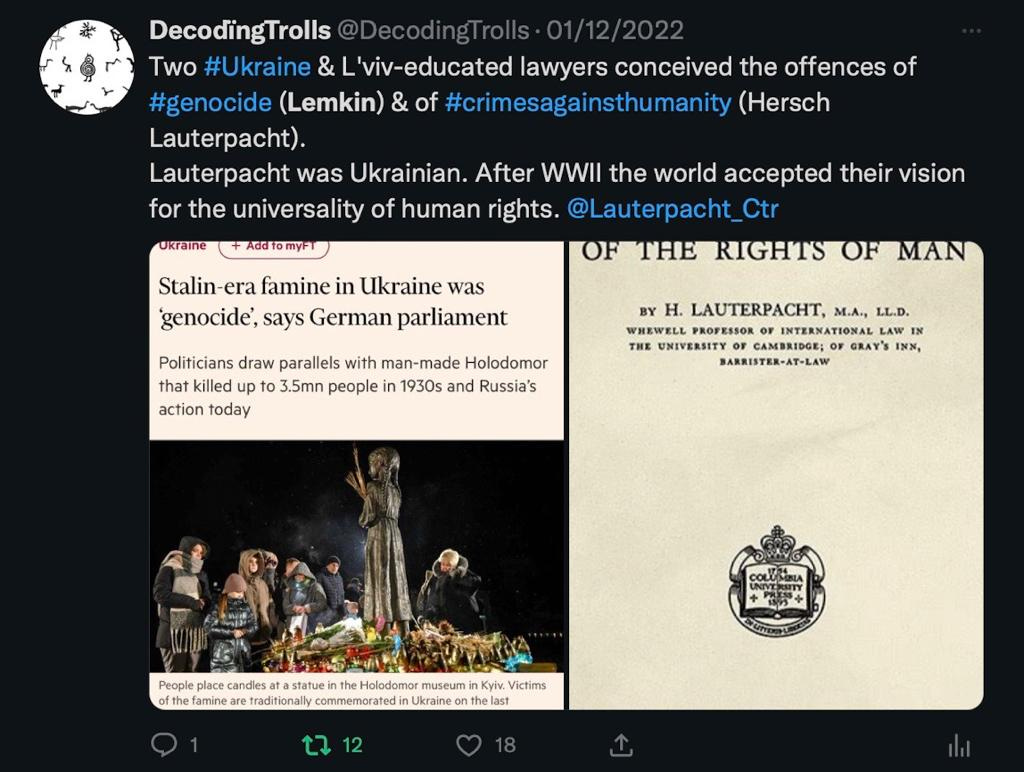
Task: Click the Add to myFT button
Action: [273, 248]
